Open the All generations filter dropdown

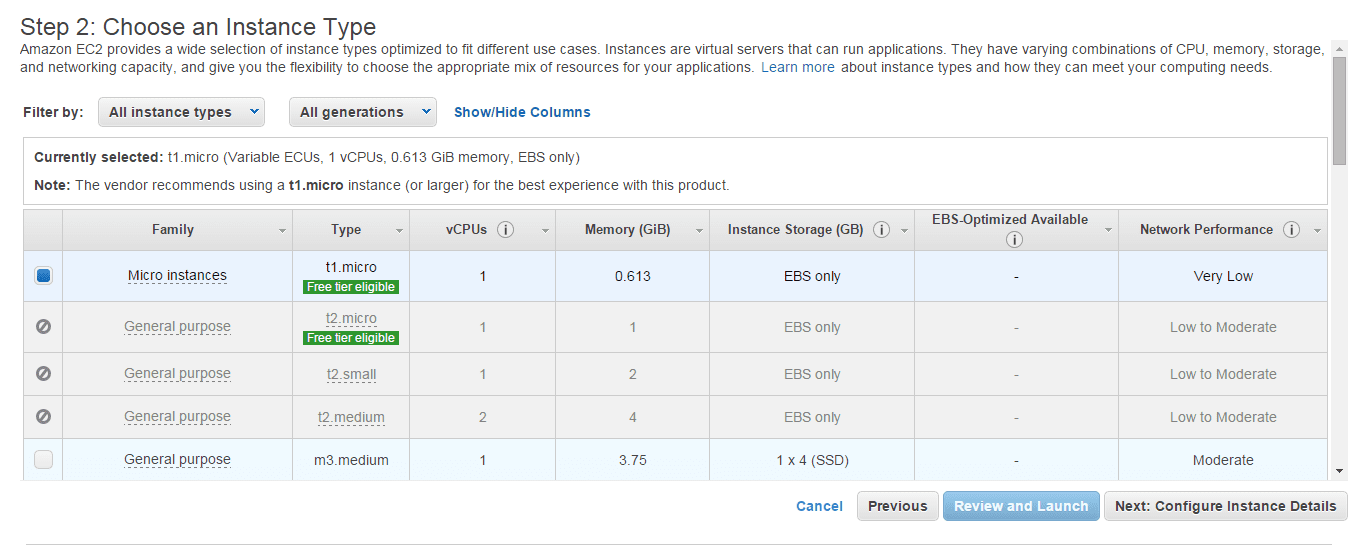click(362, 112)
